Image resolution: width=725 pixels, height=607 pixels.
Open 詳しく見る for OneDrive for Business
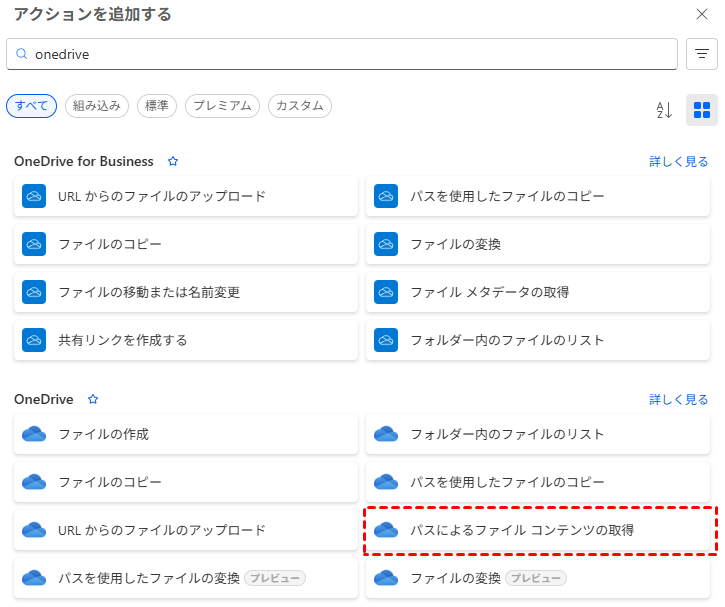678,161
